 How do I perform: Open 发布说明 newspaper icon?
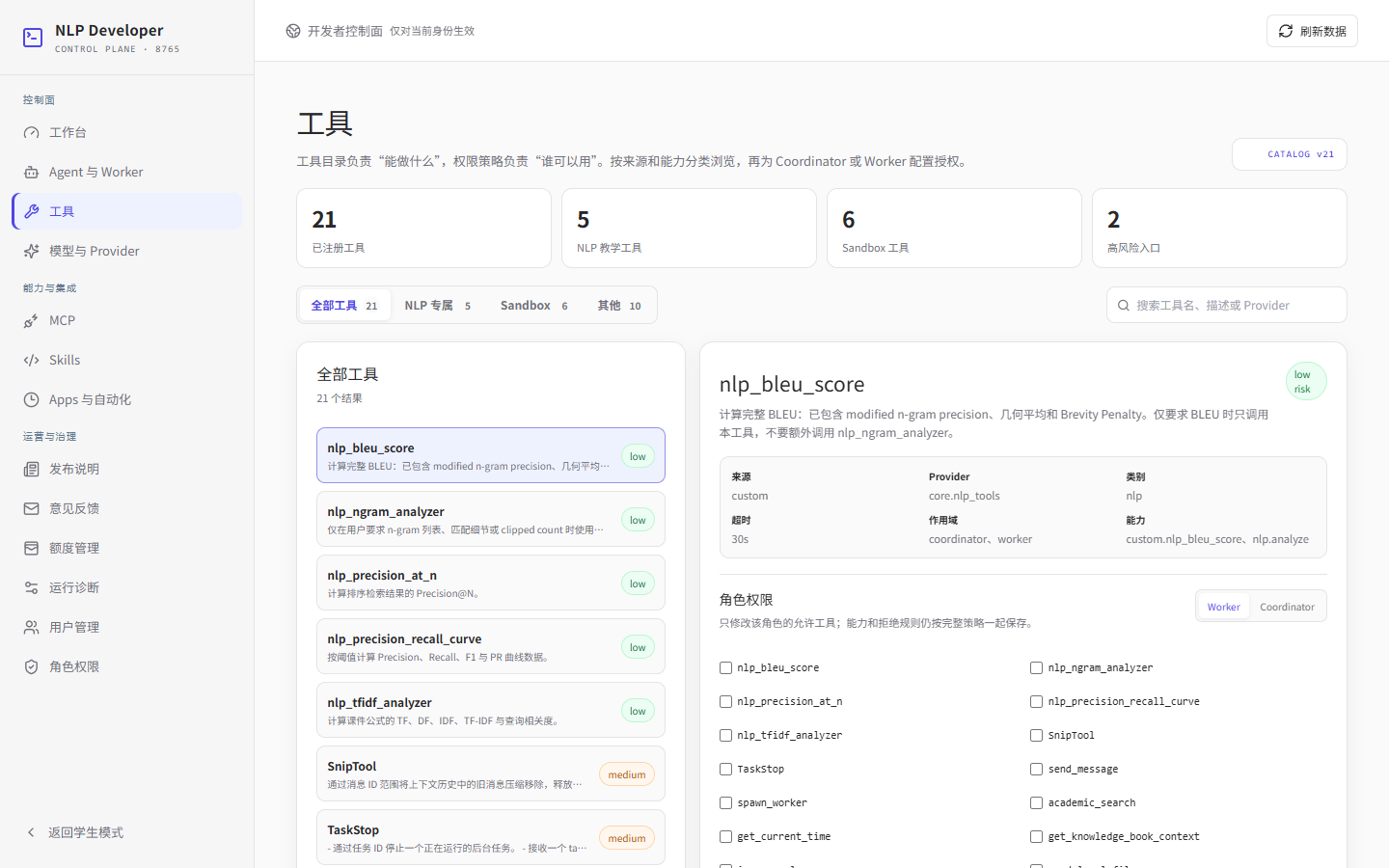(32, 469)
